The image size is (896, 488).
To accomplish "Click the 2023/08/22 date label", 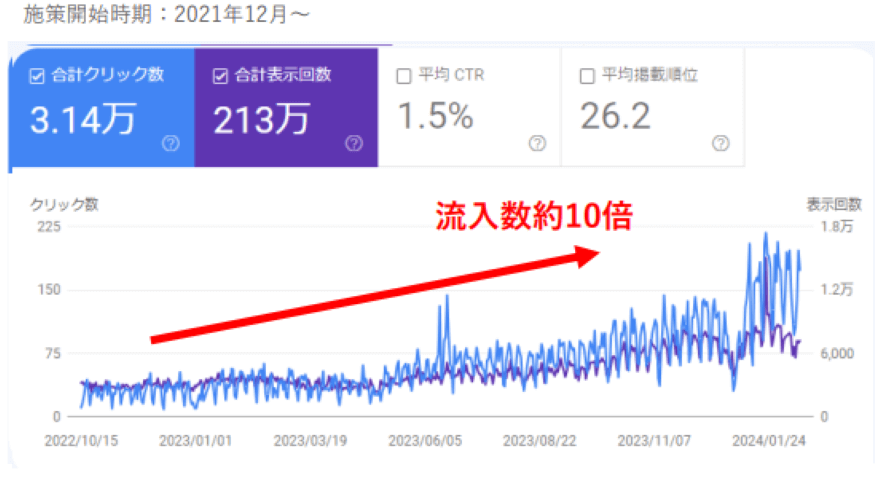I will click(539, 441).
